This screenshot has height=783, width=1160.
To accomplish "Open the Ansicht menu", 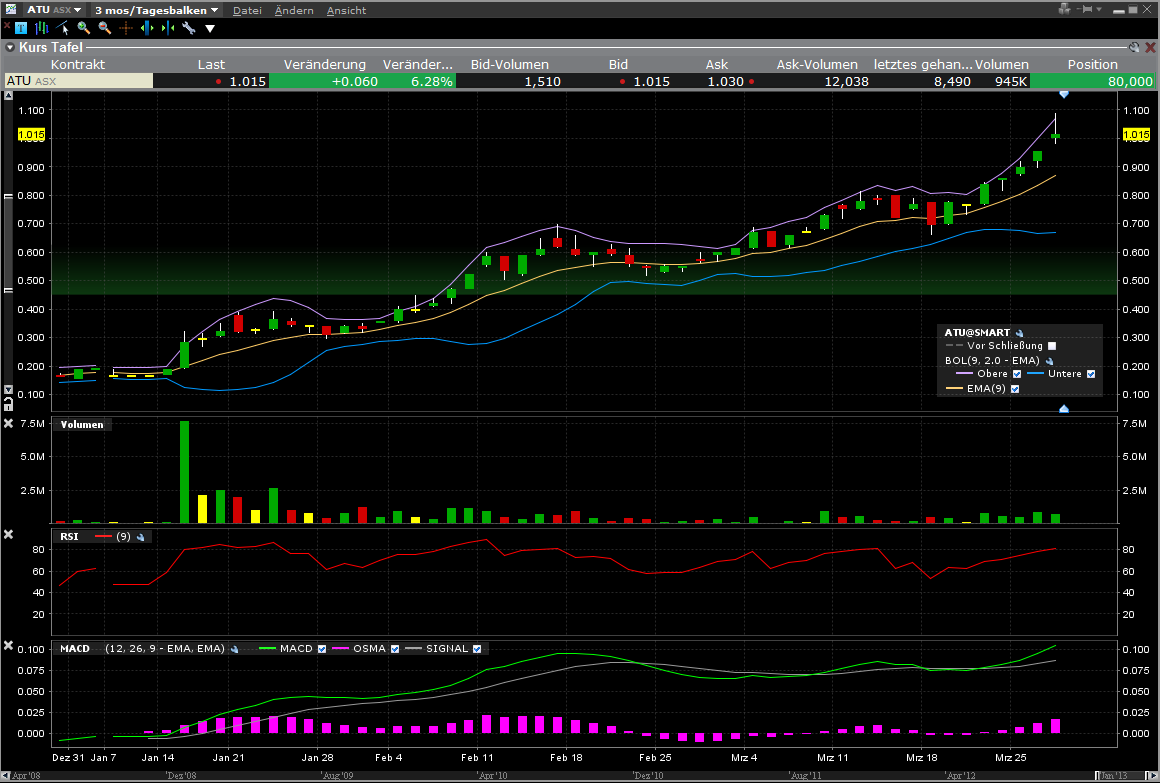I will tap(346, 10).
